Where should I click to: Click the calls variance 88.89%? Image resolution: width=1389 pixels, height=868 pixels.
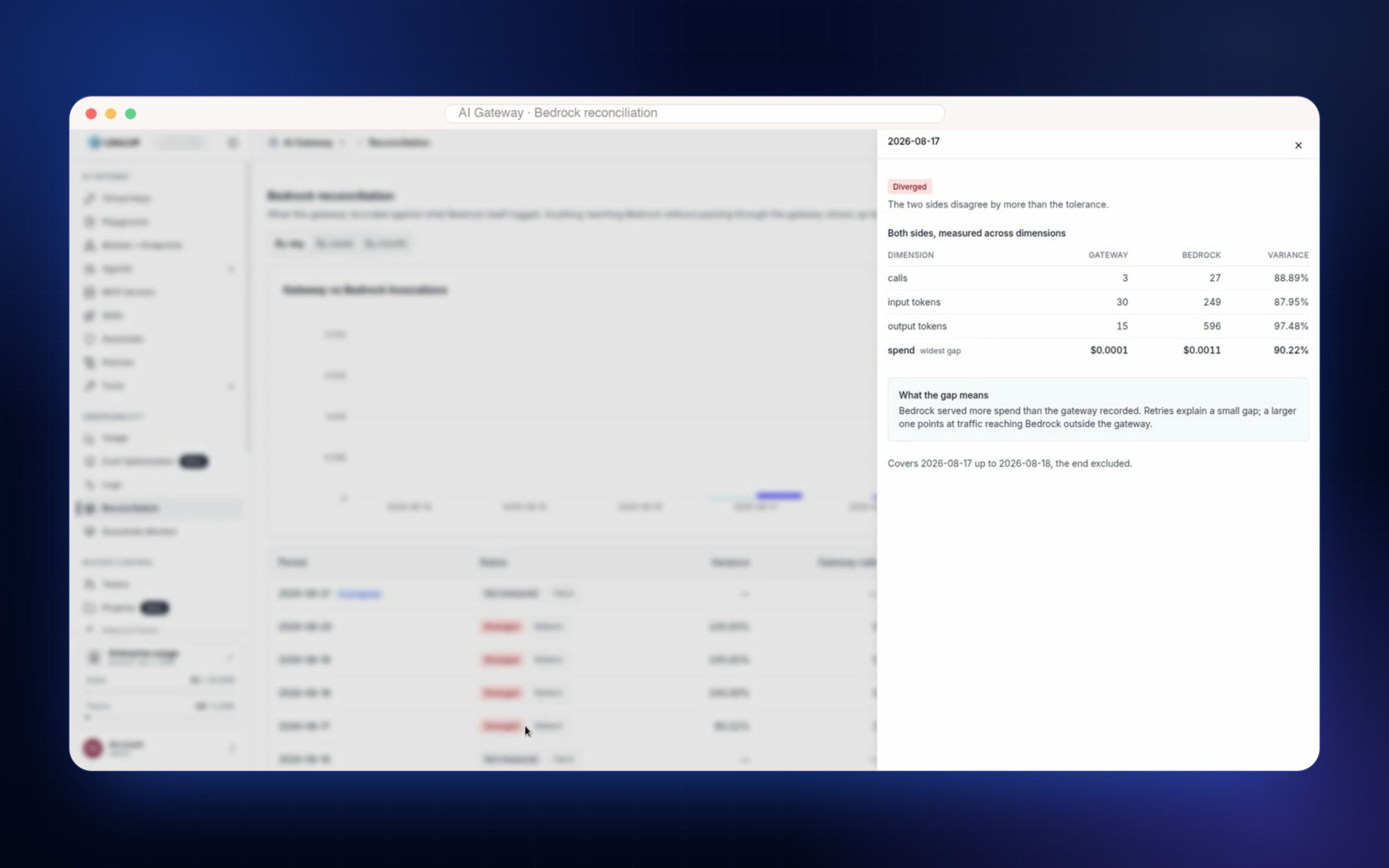(x=1291, y=278)
